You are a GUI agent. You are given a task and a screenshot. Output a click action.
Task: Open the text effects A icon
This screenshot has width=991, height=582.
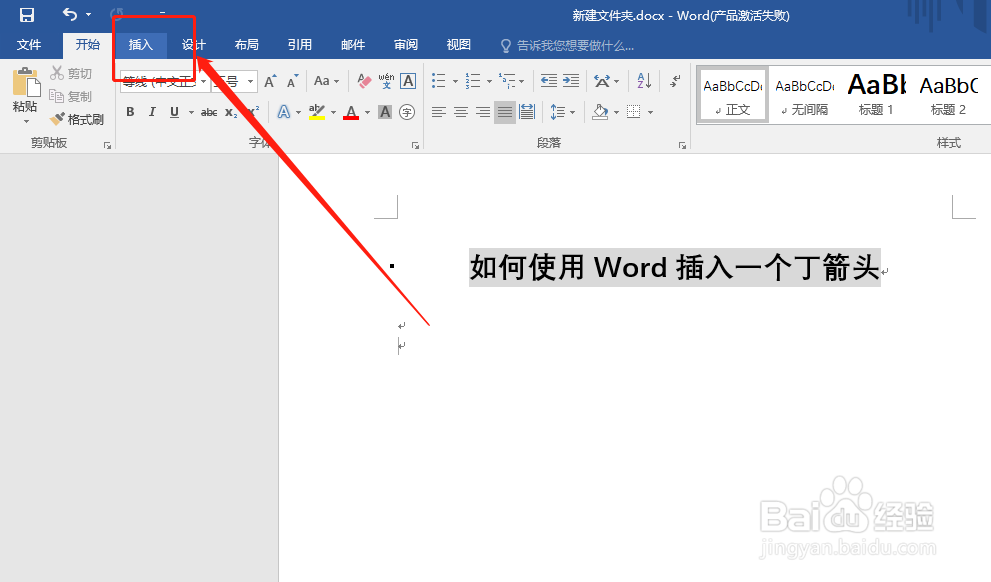click(284, 112)
